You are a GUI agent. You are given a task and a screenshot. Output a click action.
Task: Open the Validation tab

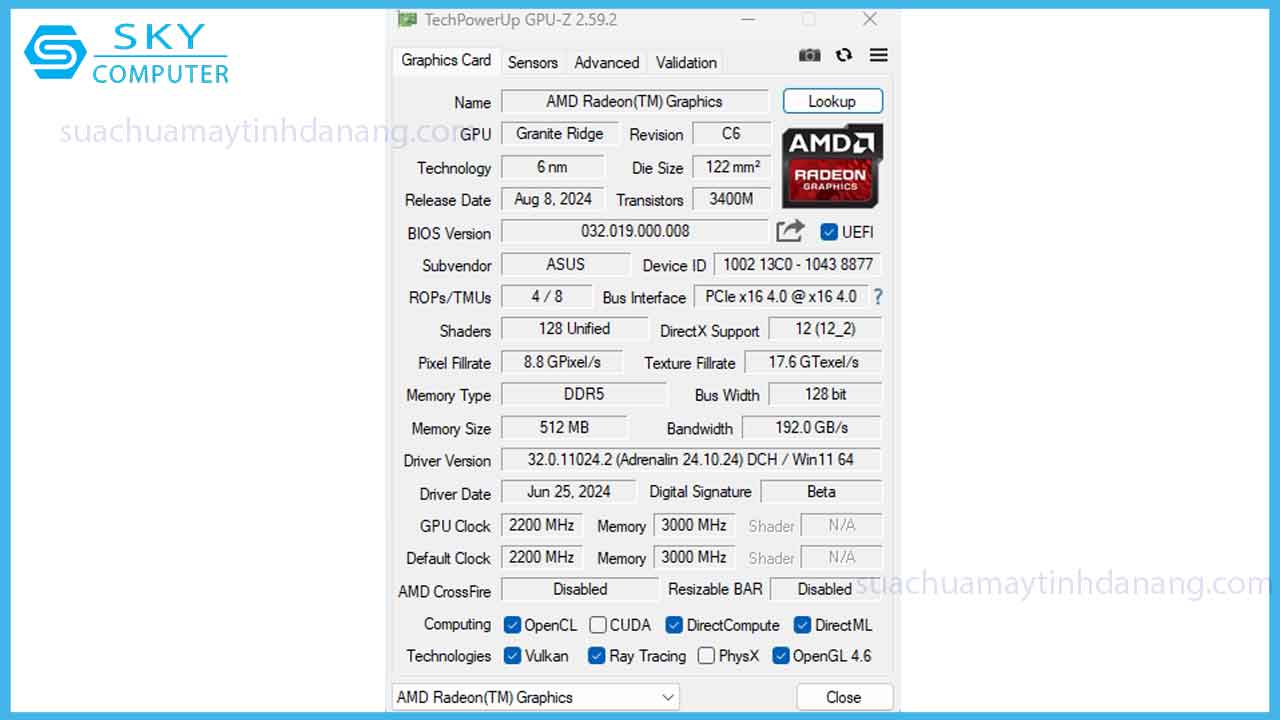coord(686,62)
